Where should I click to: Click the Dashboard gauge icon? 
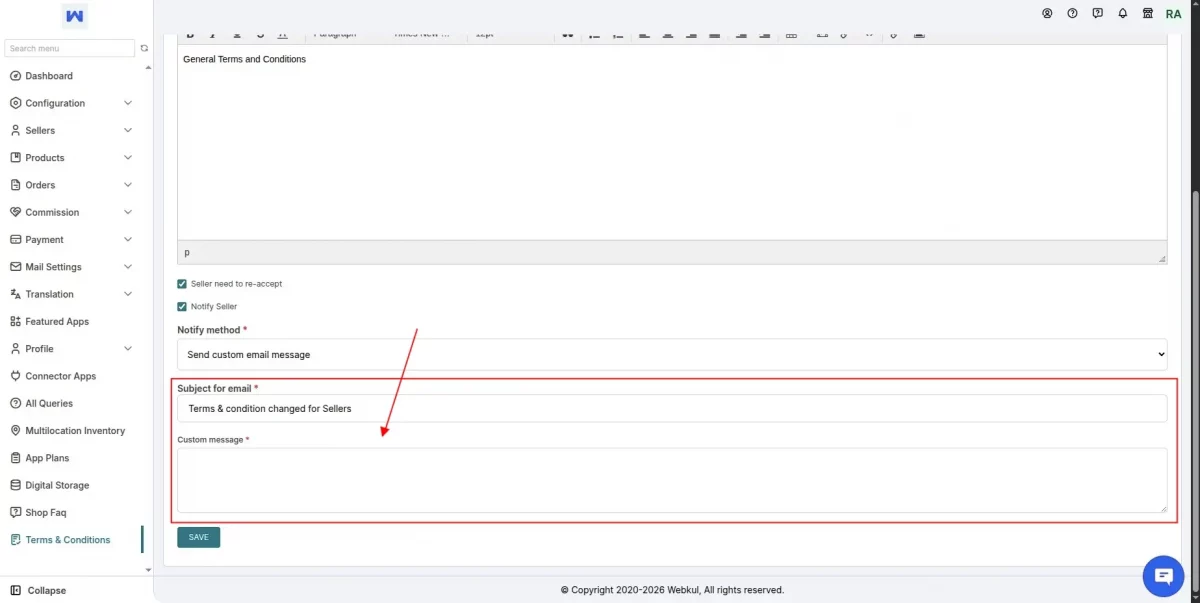[x=15, y=76]
